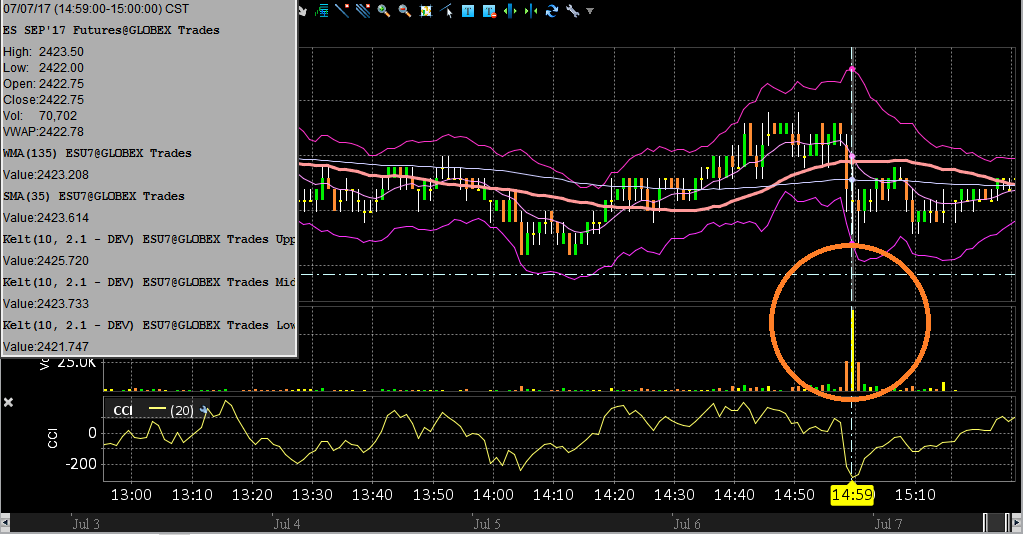1033x535 pixels.
Task: Click the ES SEP'17 Futures@GLOBEX Trades title
Action: point(111,30)
